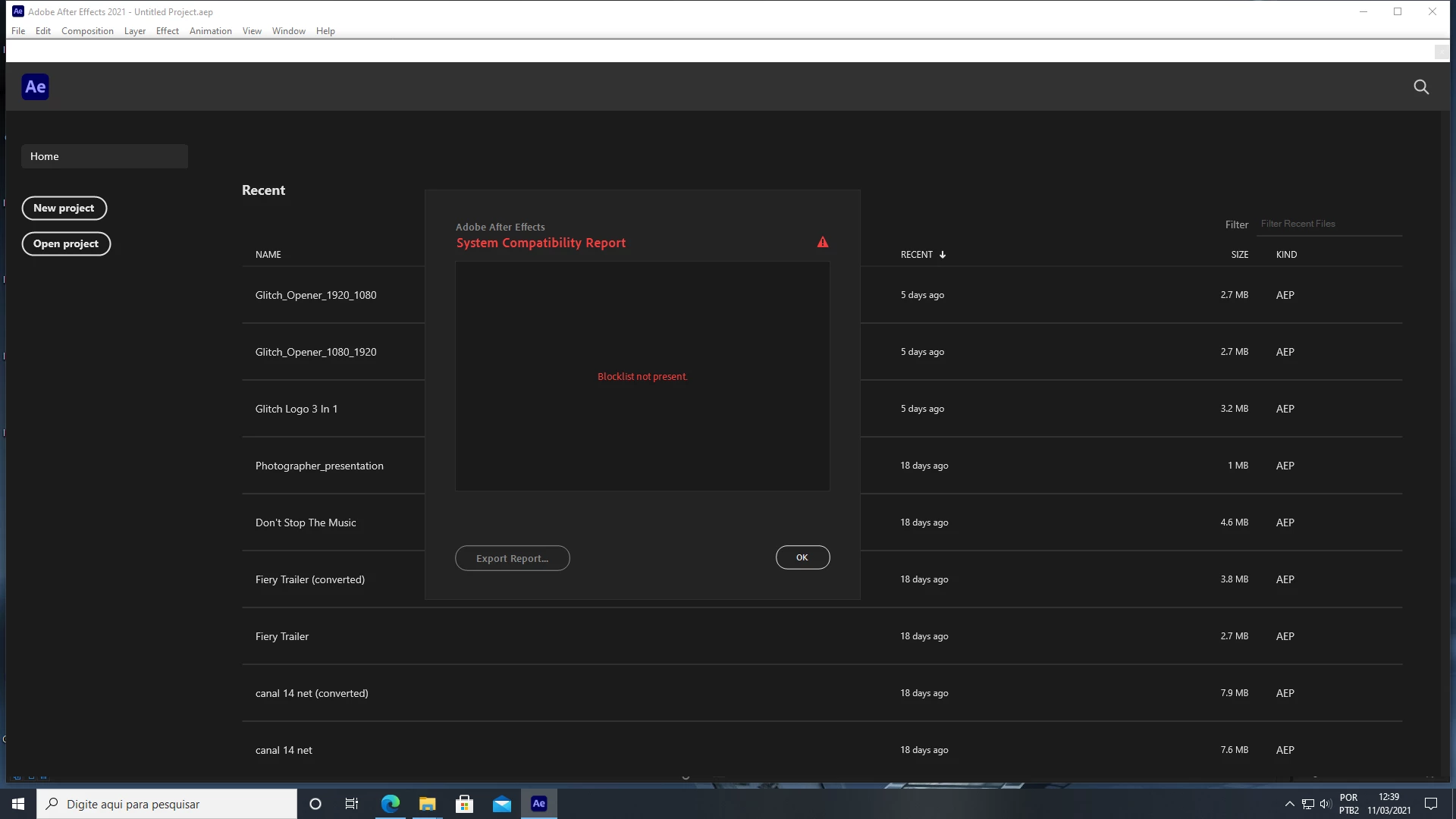Viewport: 1456px width, 819px height.
Task: Open the Mail app taskbar icon
Action: tap(502, 804)
